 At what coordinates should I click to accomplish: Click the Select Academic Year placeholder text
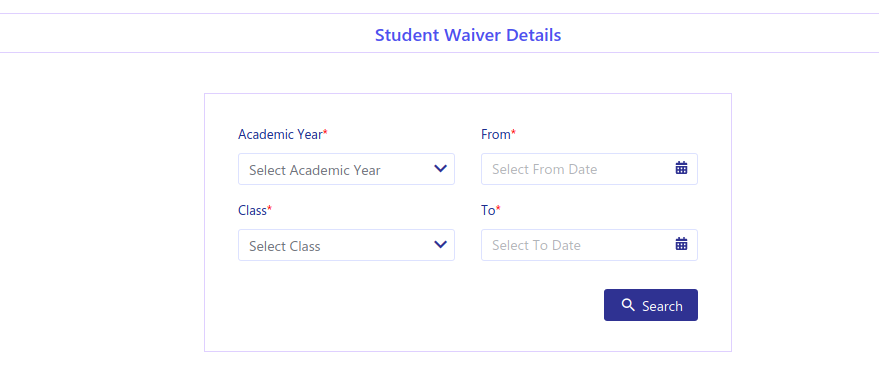tap(314, 170)
